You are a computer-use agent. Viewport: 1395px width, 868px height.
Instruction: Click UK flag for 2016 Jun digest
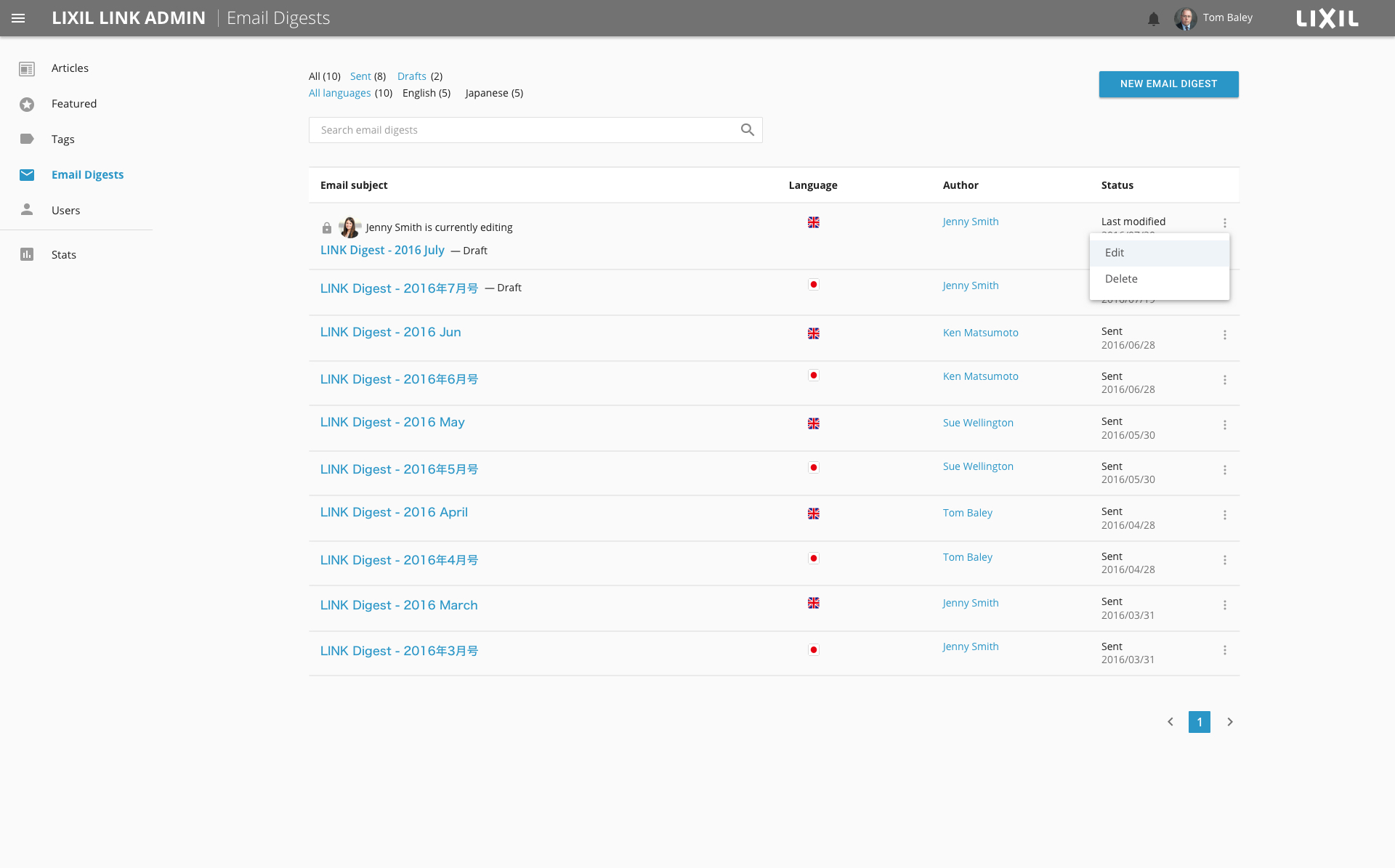point(814,333)
